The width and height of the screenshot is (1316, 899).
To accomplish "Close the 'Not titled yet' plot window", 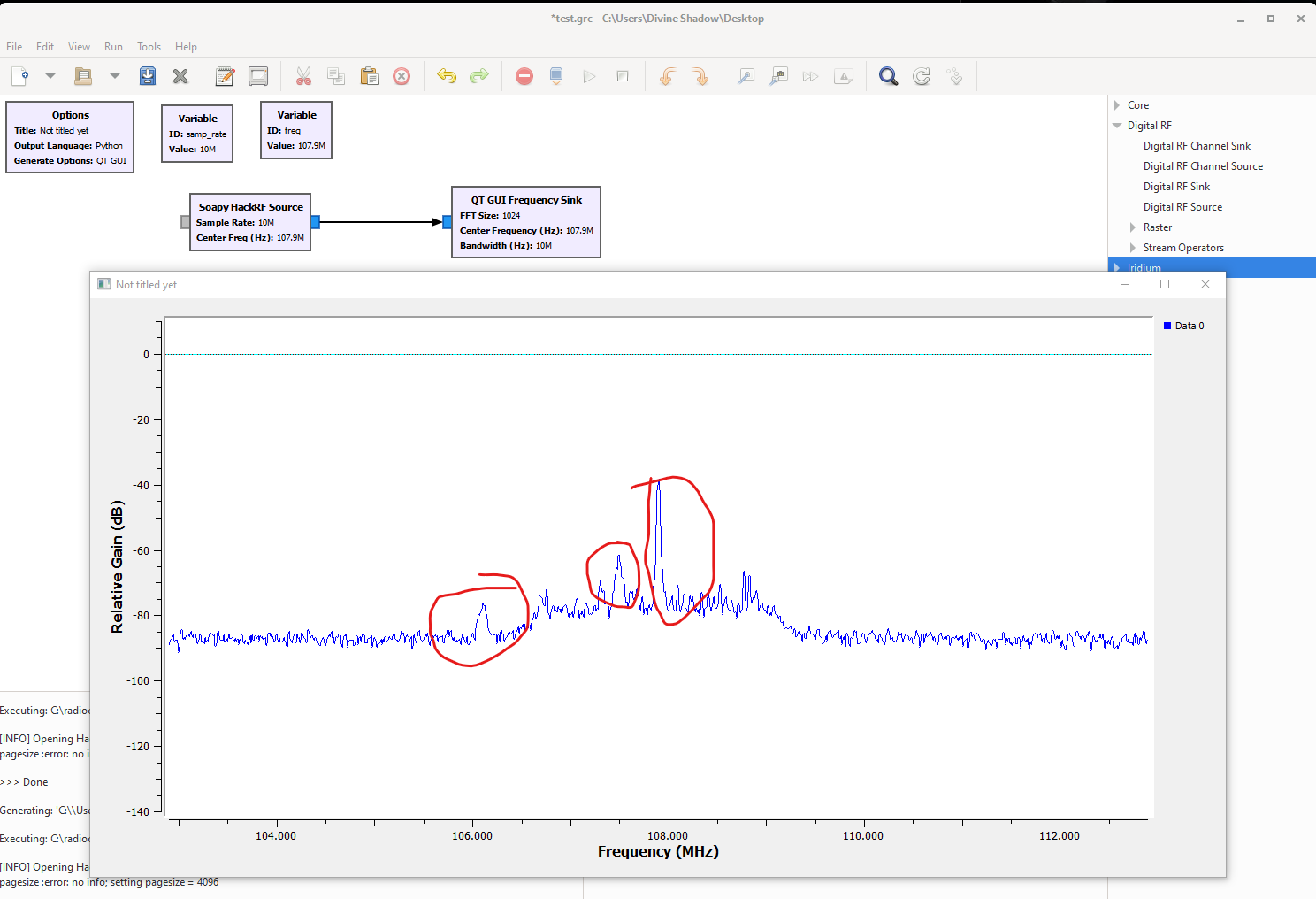I will tap(1205, 284).
